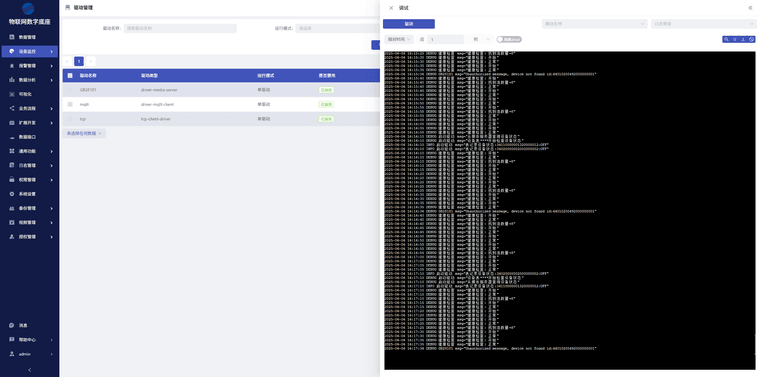Click the GB28181 driver name cell
760x377 pixels.
coord(88,90)
